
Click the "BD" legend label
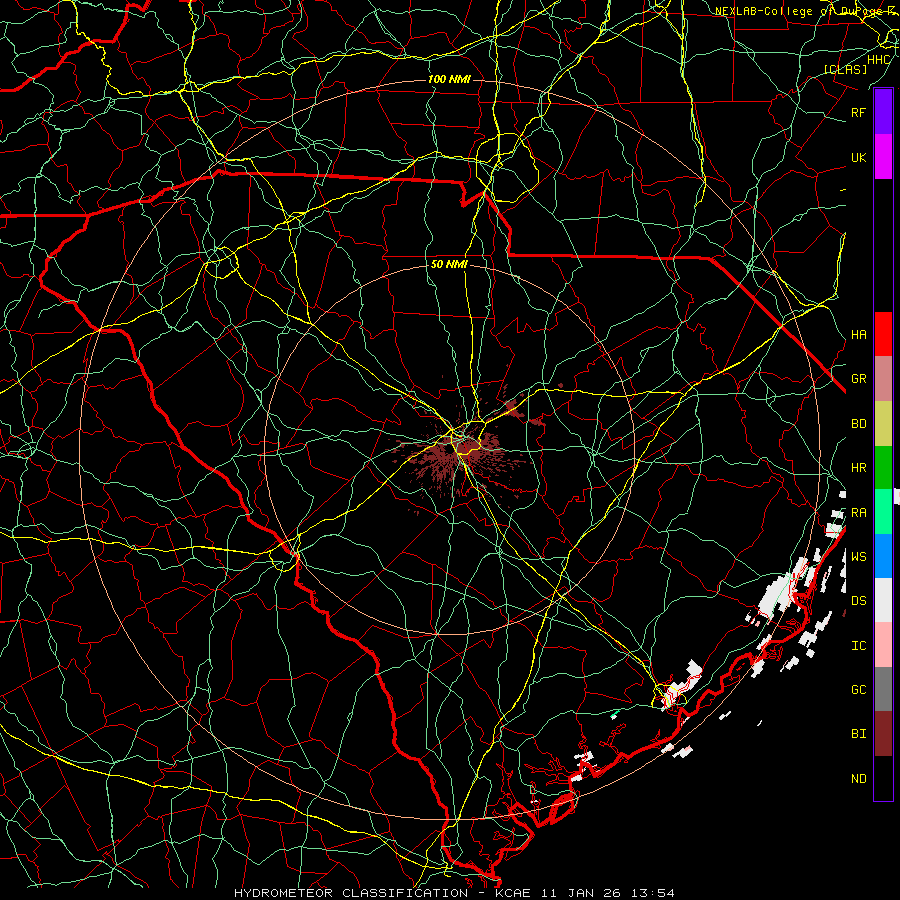pyautogui.click(x=858, y=424)
